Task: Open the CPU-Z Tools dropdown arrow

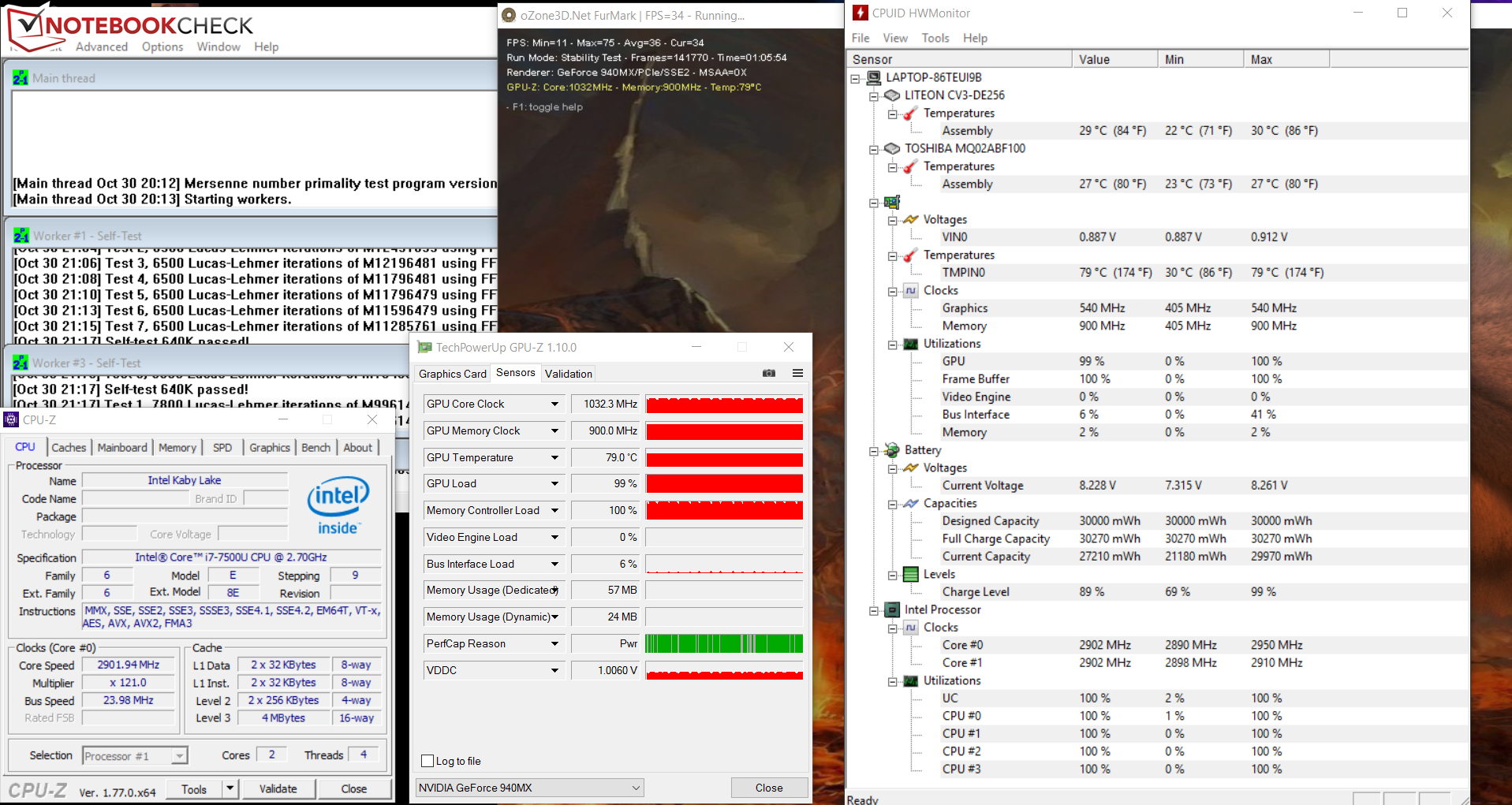Action: click(230, 788)
